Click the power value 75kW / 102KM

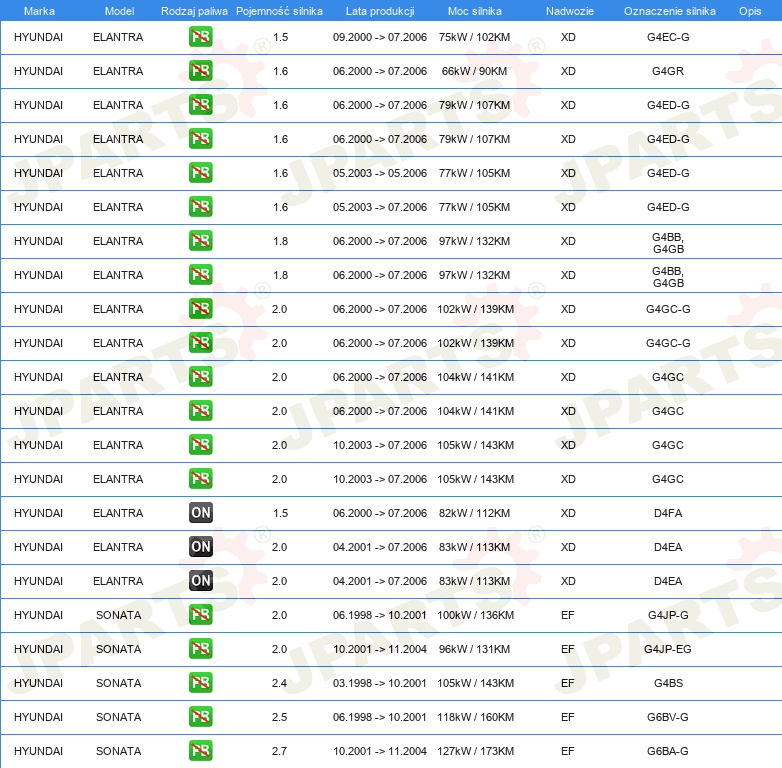point(474,37)
